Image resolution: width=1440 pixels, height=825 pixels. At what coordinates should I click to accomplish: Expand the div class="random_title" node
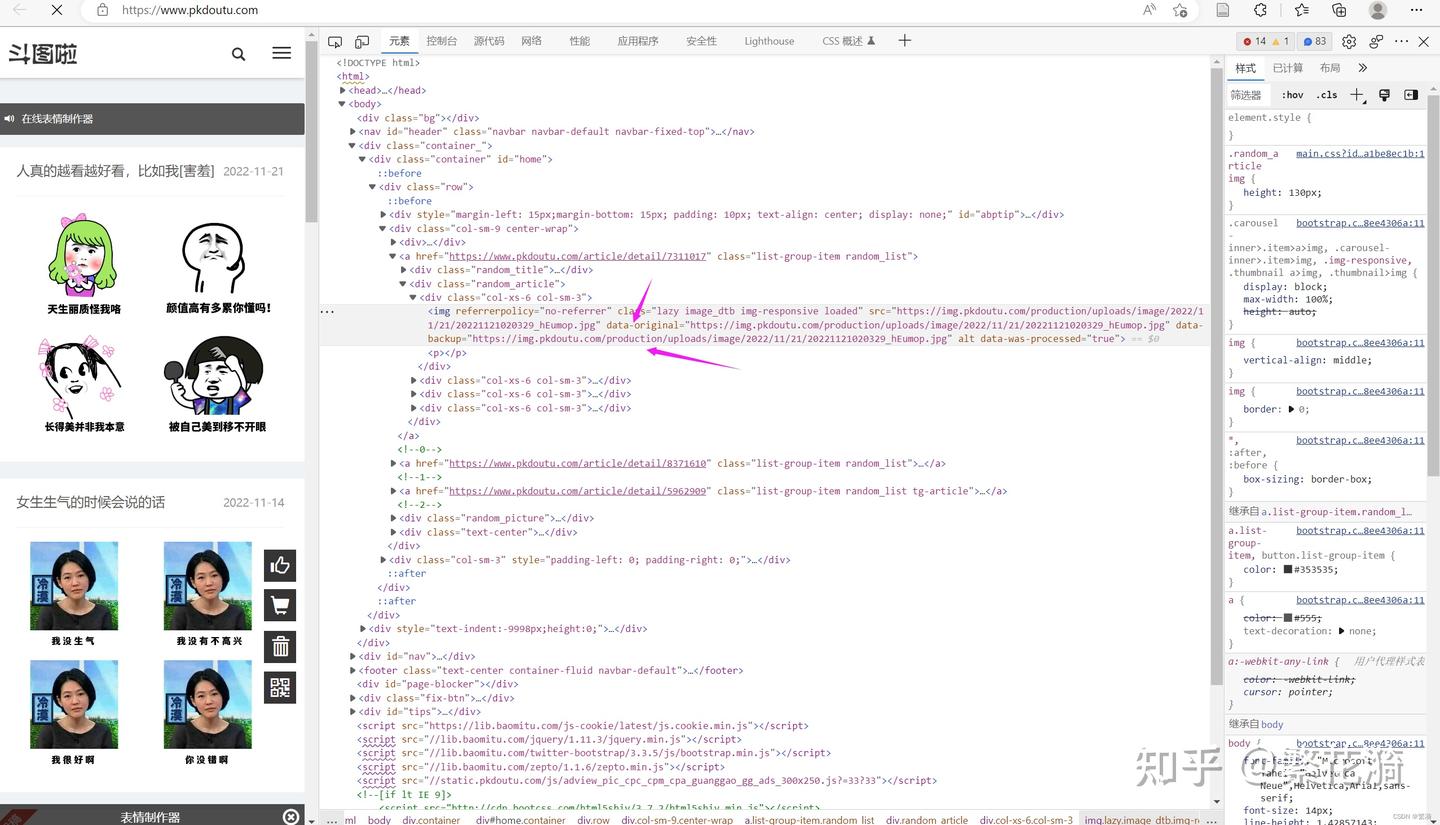coord(403,270)
